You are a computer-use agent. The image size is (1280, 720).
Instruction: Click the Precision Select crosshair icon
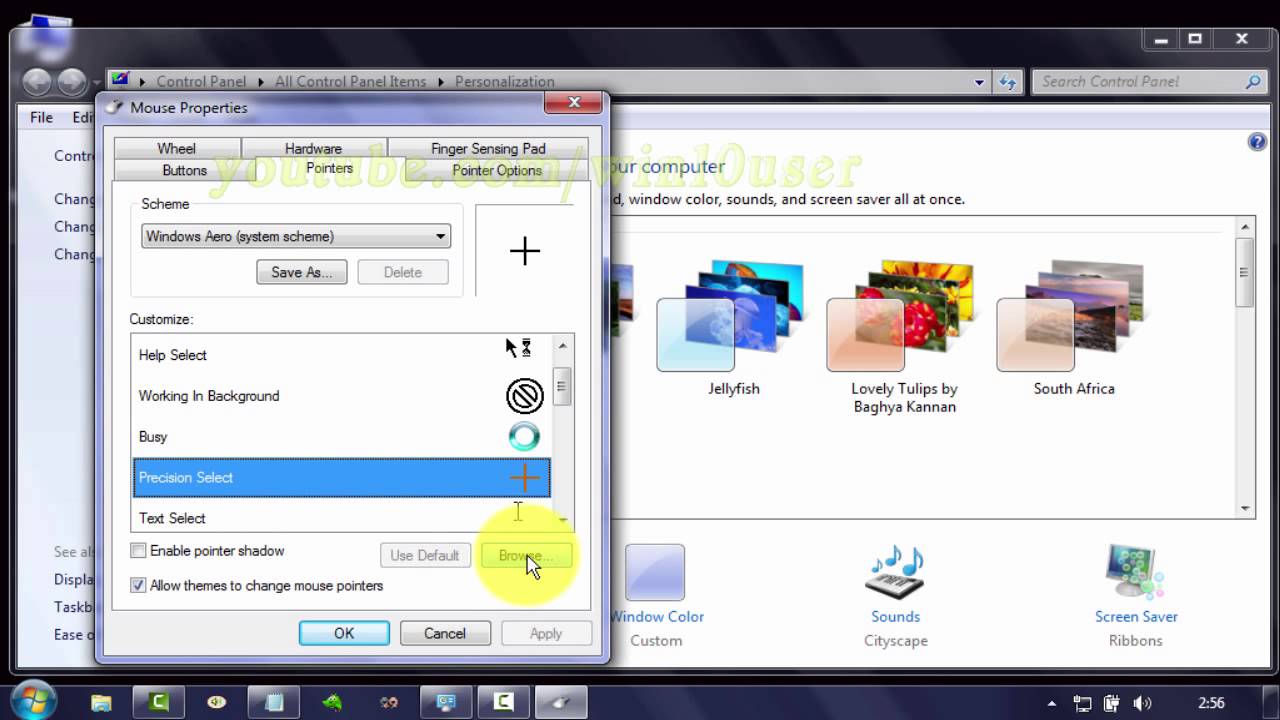tap(524, 478)
